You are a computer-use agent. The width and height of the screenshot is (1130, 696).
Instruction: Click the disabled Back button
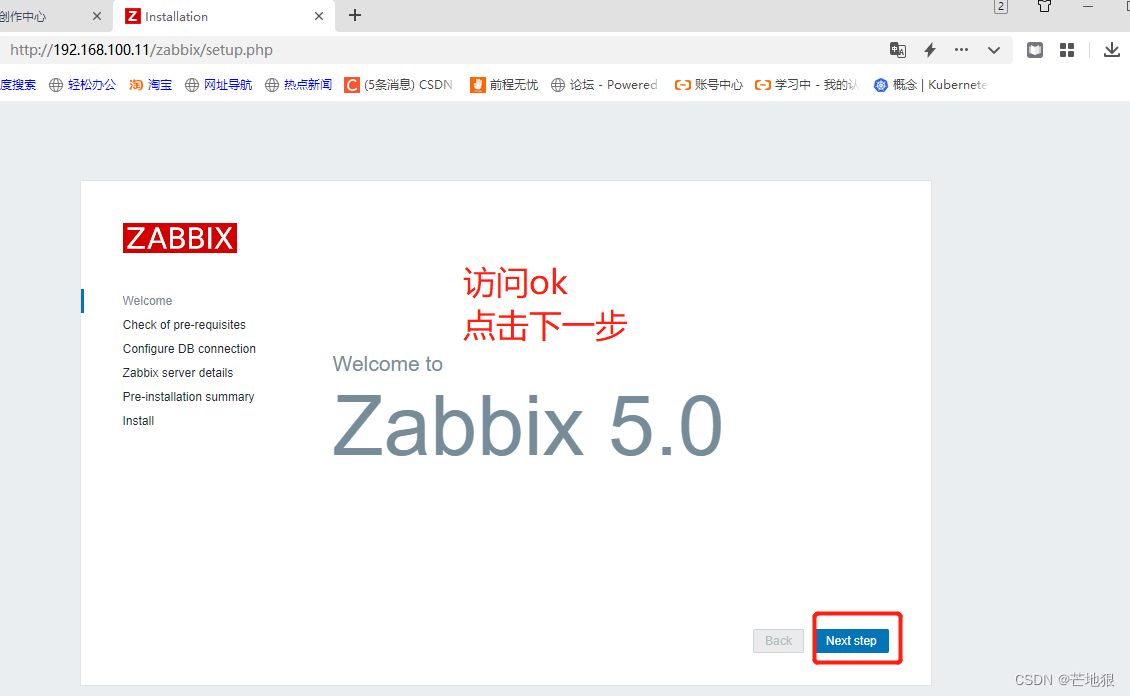pyautogui.click(x=778, y=641)
